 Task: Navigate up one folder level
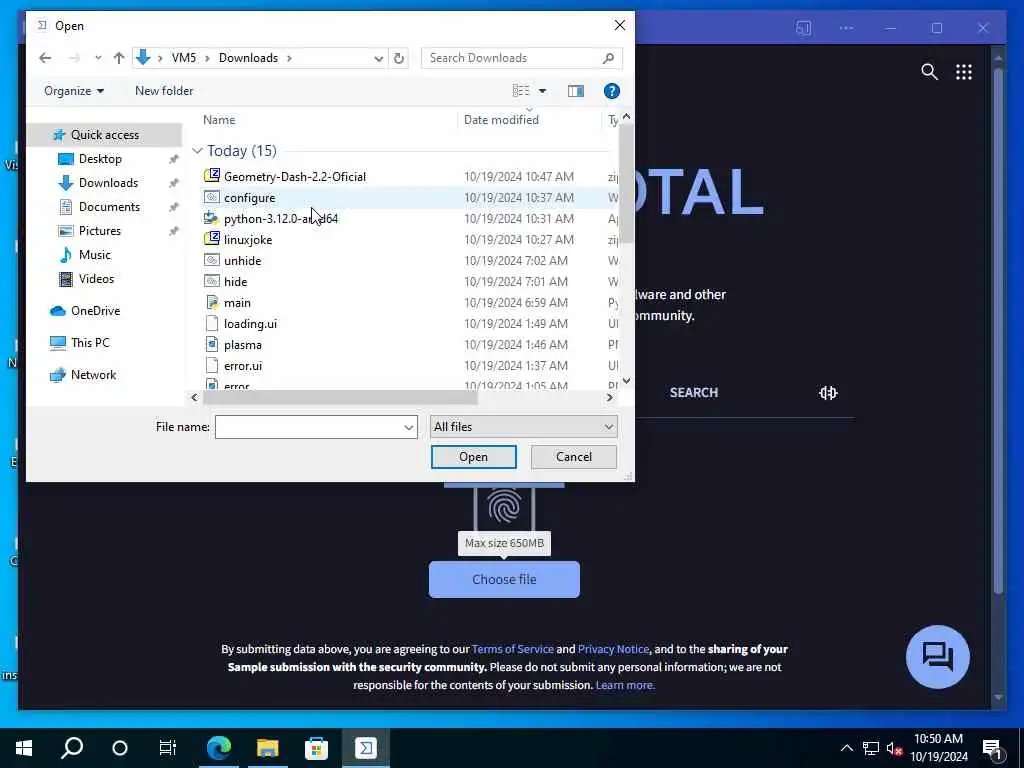pos(119,58)
